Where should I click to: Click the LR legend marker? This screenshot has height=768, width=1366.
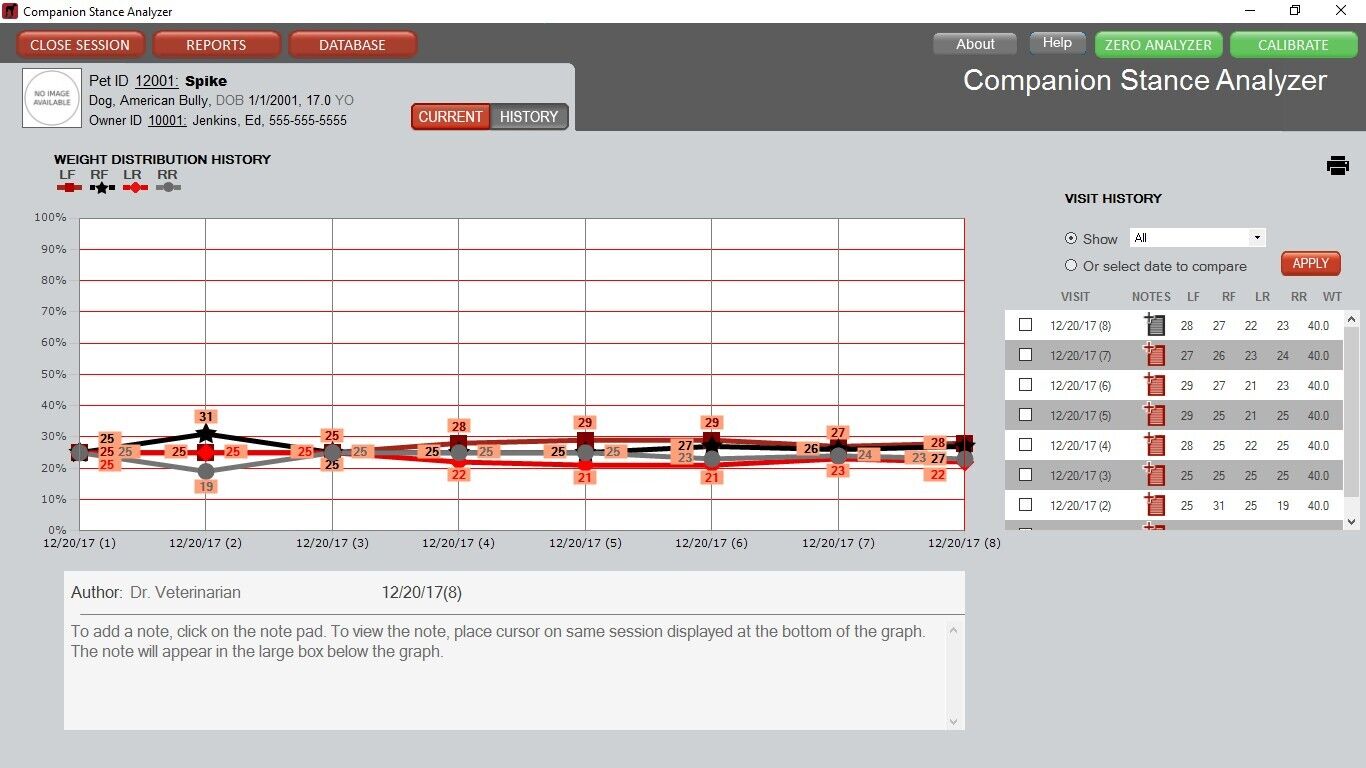tap(134, 187)
